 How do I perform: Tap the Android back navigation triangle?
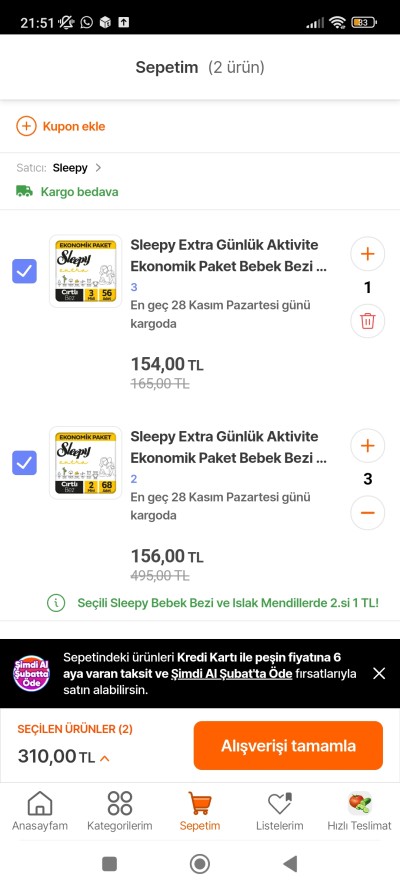290,864
